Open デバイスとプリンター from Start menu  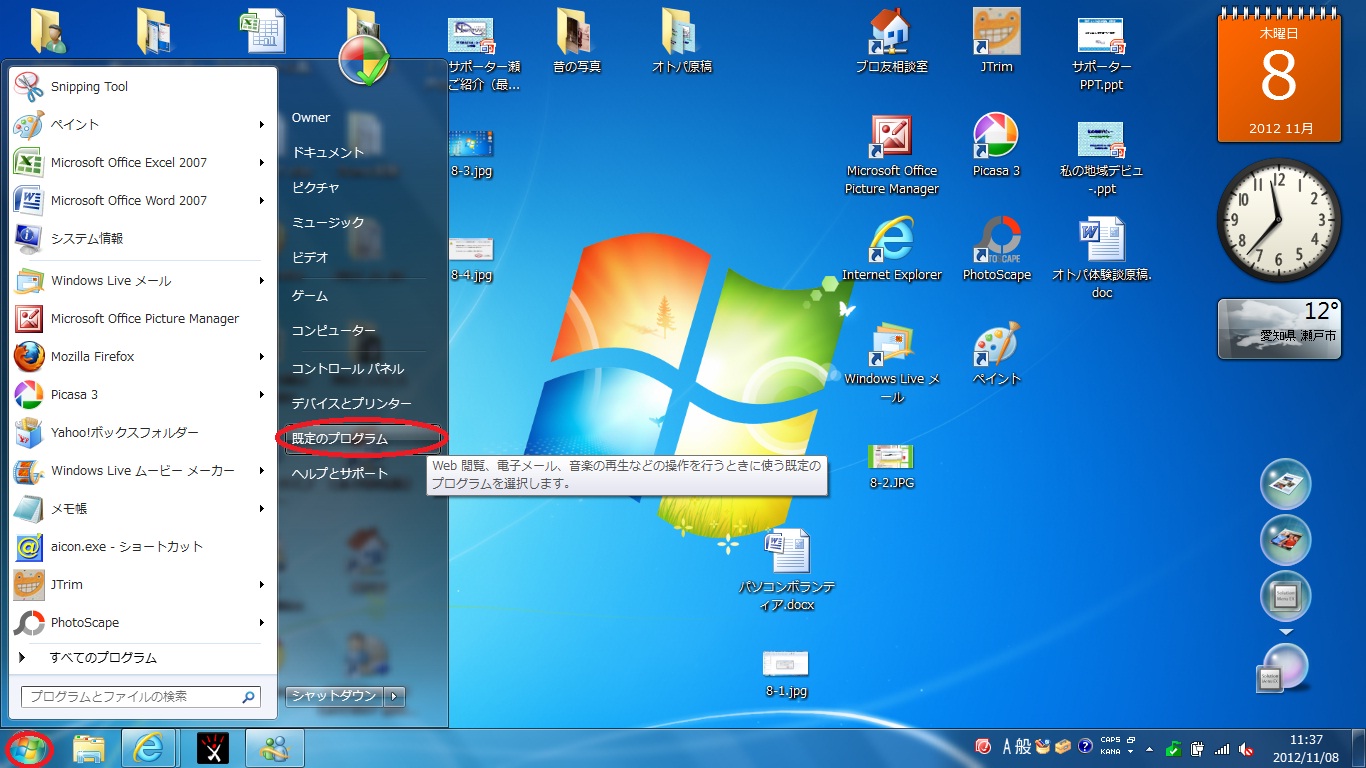(360, 403)
